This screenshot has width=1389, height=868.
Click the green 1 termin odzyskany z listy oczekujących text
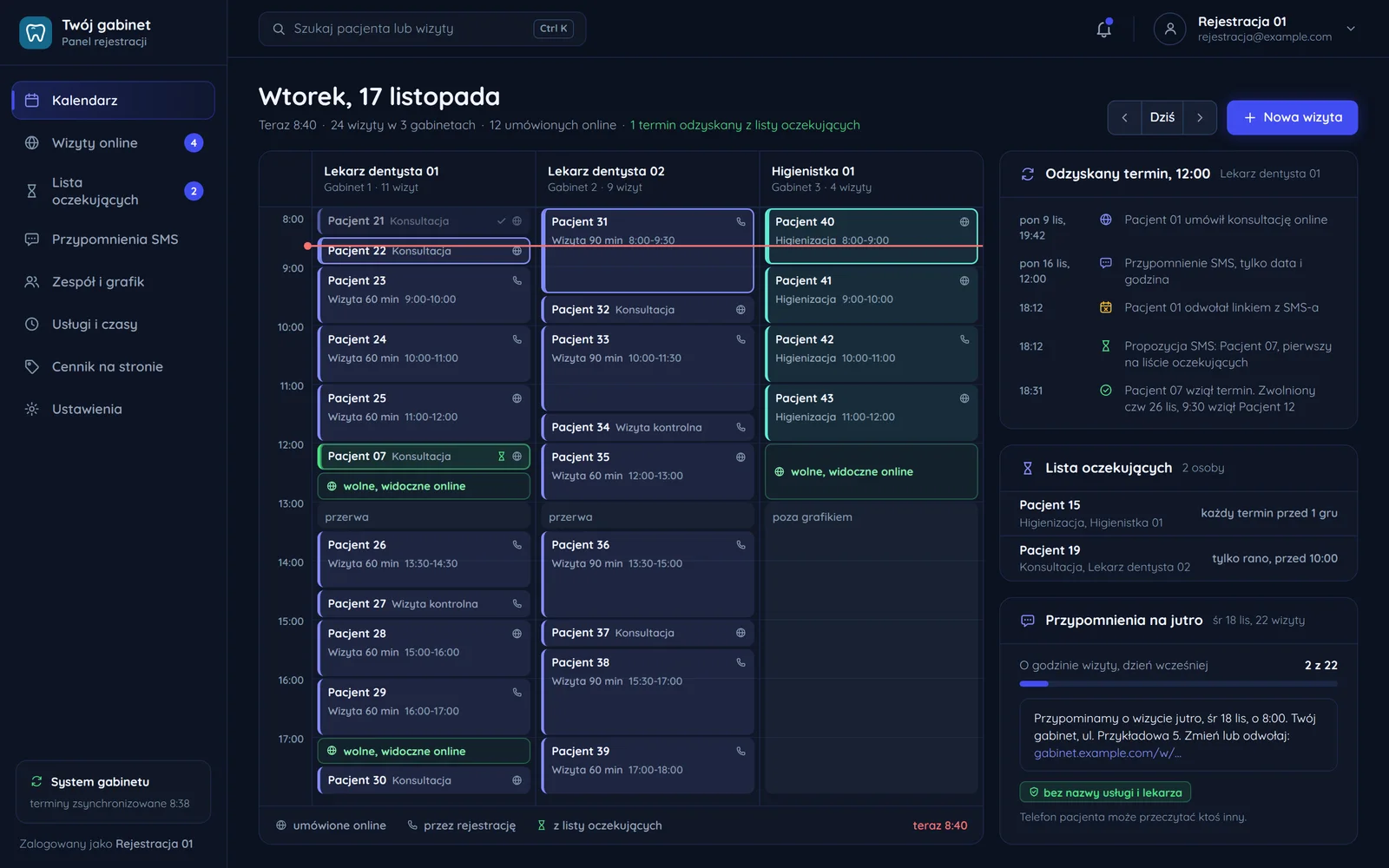click(745, 125)
